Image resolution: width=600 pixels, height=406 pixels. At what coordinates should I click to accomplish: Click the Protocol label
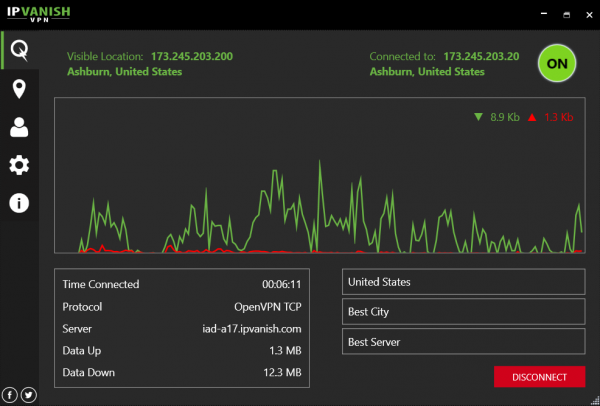pyautogui.click(x=82, y=307)
